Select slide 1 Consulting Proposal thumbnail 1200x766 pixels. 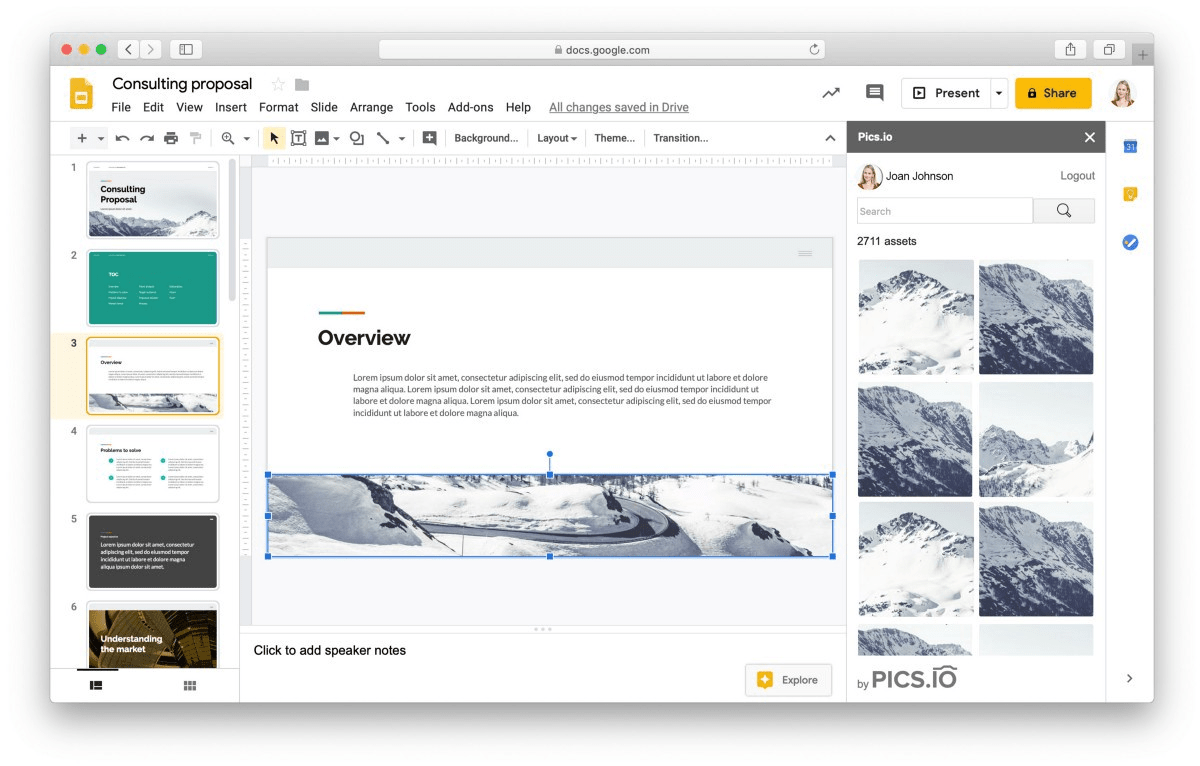click(x=152, y=200)
